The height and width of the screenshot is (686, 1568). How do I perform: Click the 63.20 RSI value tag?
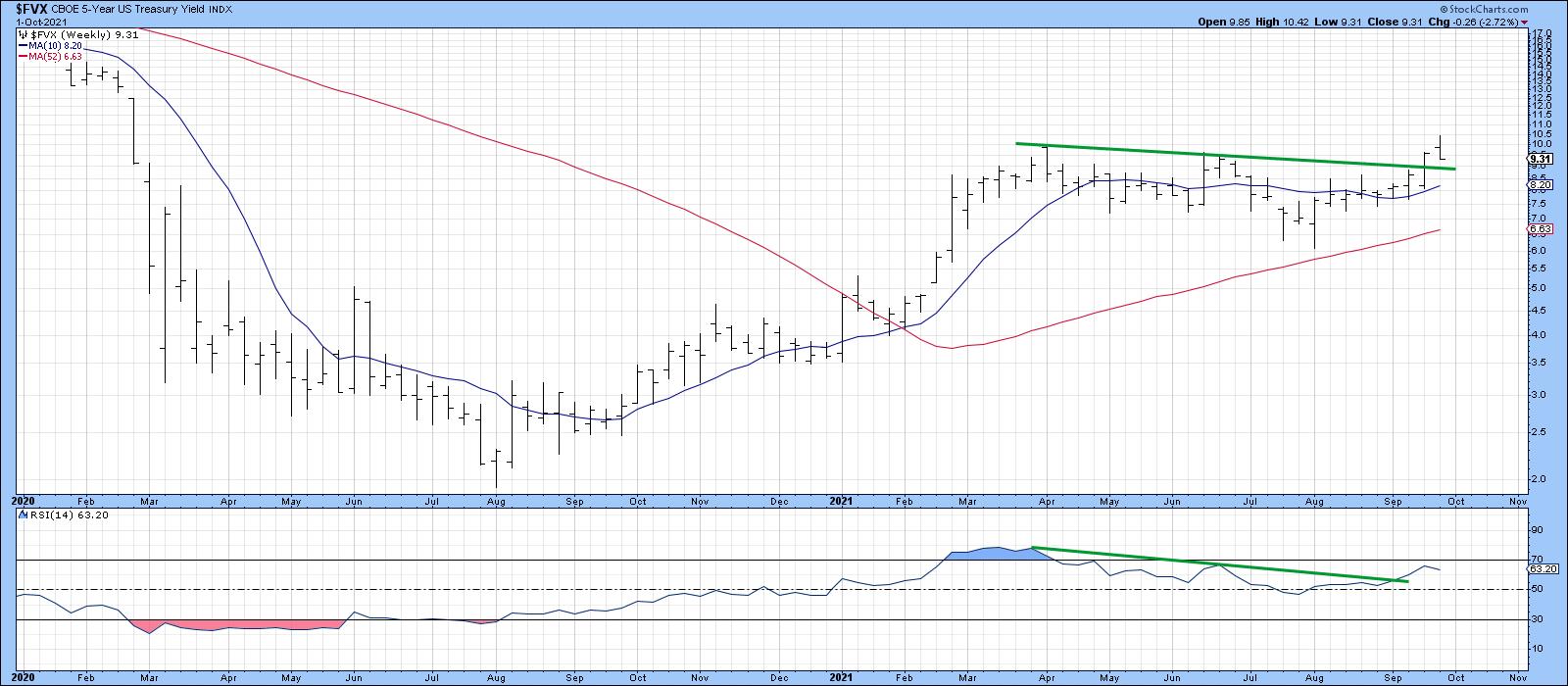click(x=1542, y=568)
